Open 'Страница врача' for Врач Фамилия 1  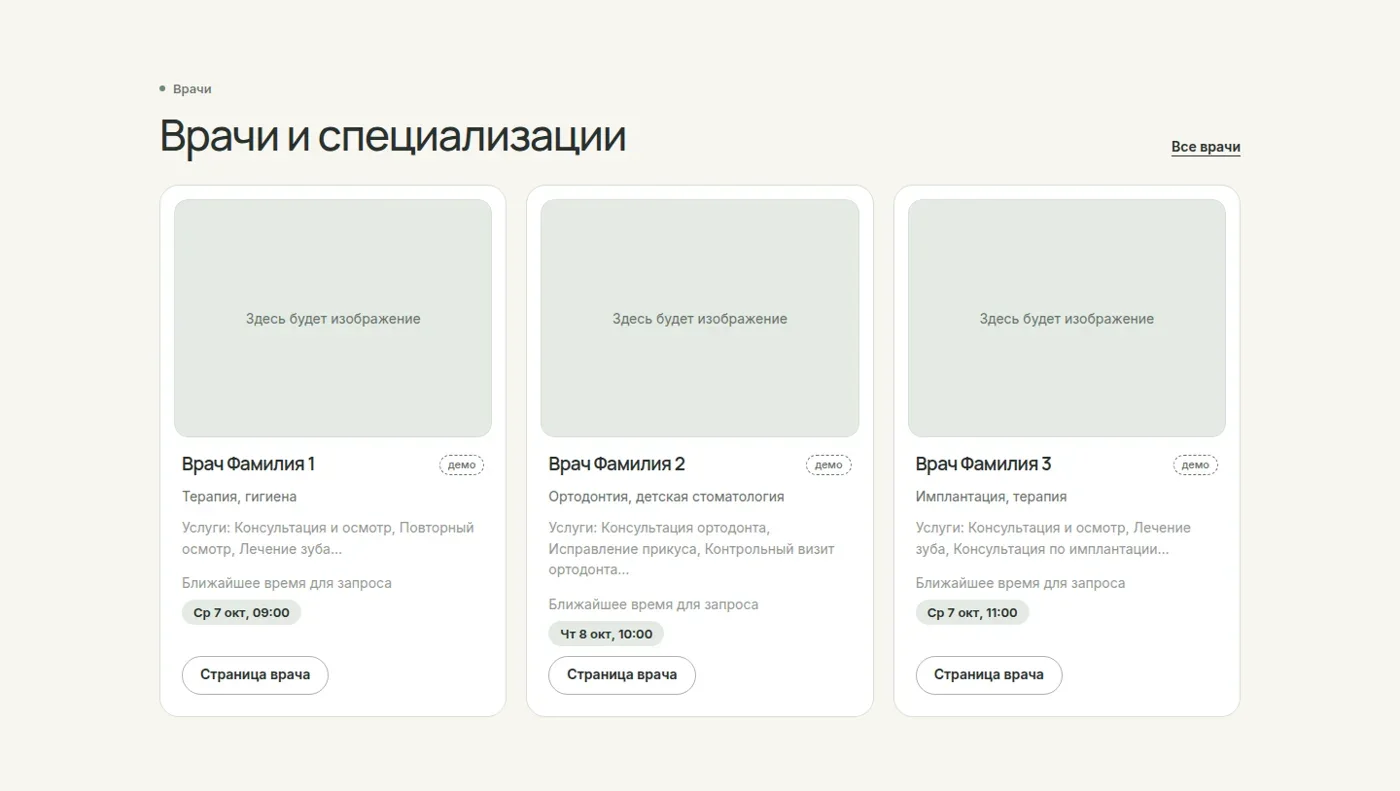pyautogui.click(x=255, y=675)
